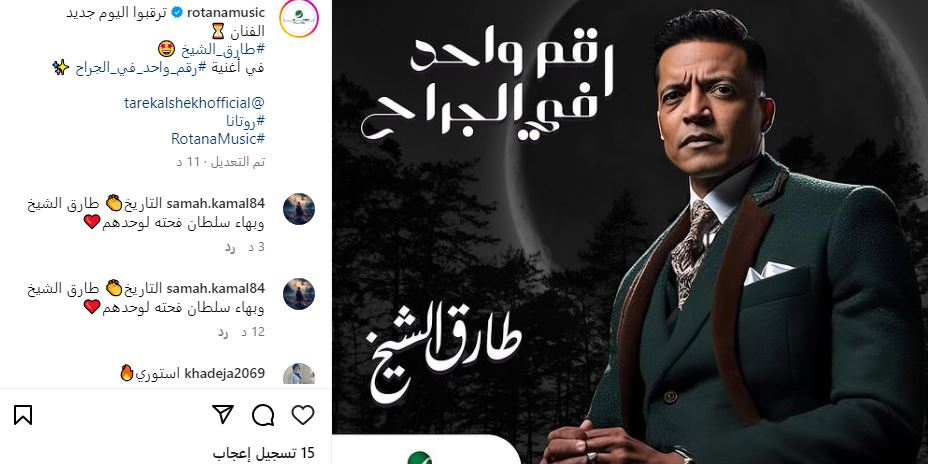
Task: Open RotanaMusic# hashtag link
Action: click(x=218, y=139)
